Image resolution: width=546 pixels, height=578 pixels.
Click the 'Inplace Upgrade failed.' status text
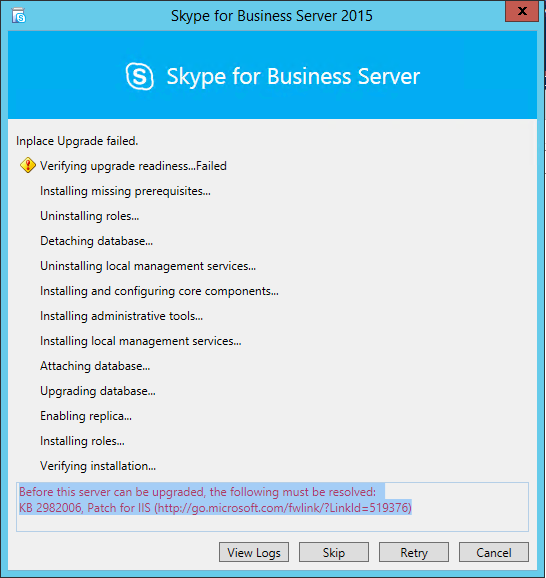point(77,141)
